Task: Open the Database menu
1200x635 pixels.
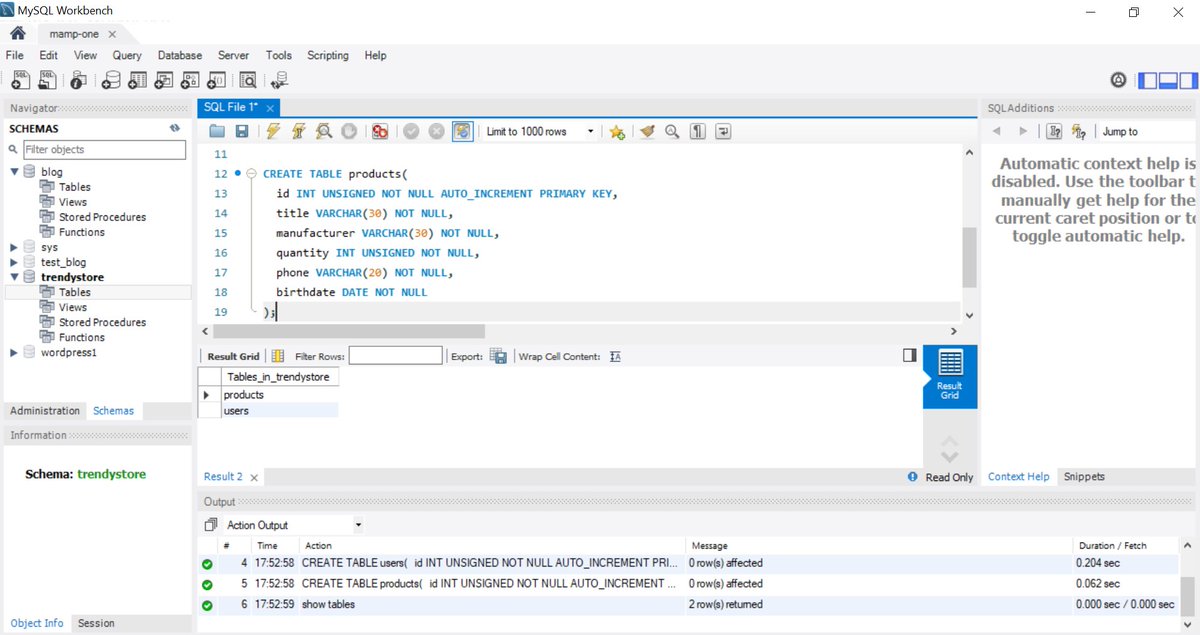Action: [x=180, y=56]
